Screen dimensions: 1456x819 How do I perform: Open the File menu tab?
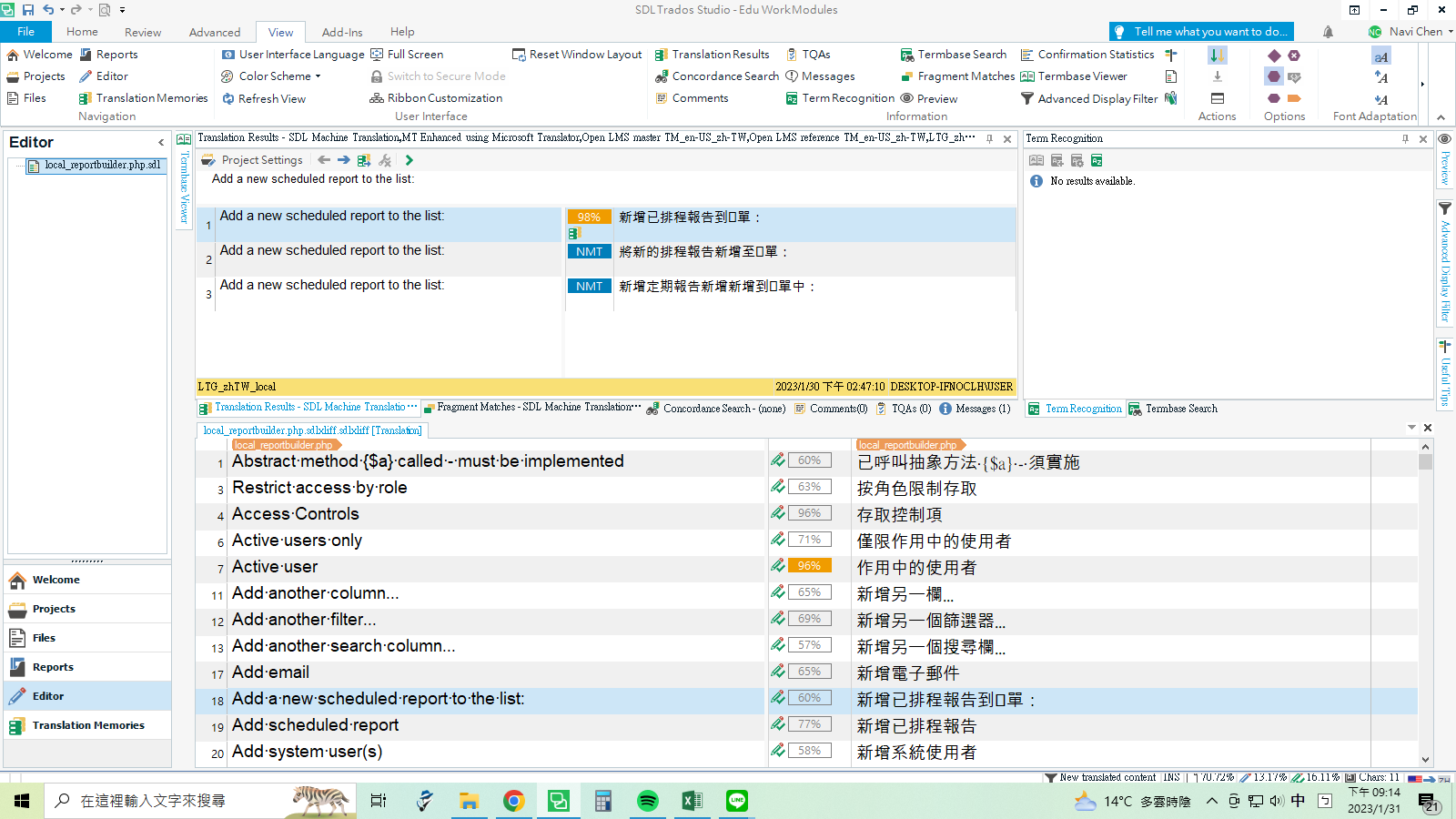[25, 32]
